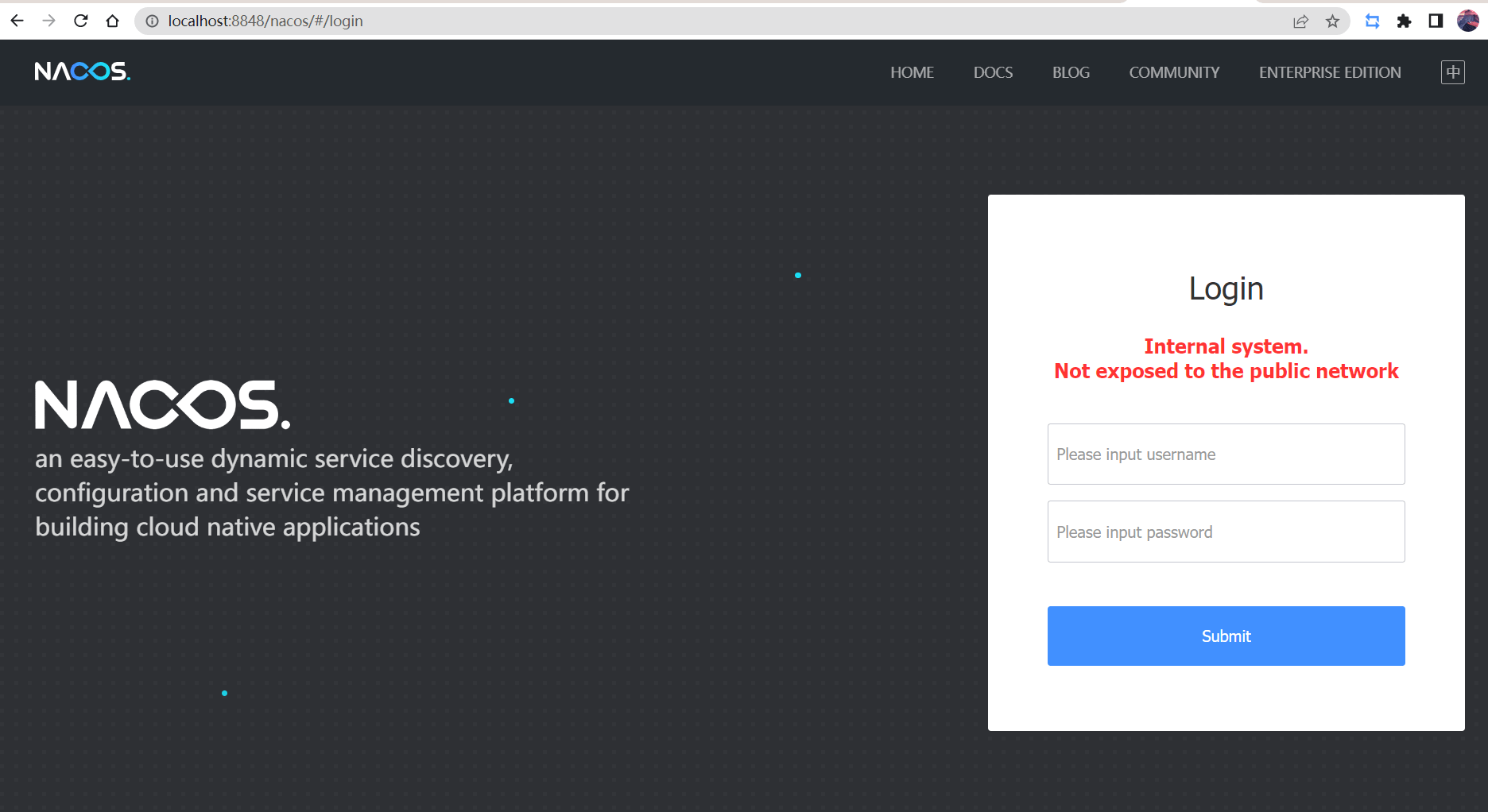1488x812 pixels.
Task: Reload the Nacos login page
Action: click(80, 21)
